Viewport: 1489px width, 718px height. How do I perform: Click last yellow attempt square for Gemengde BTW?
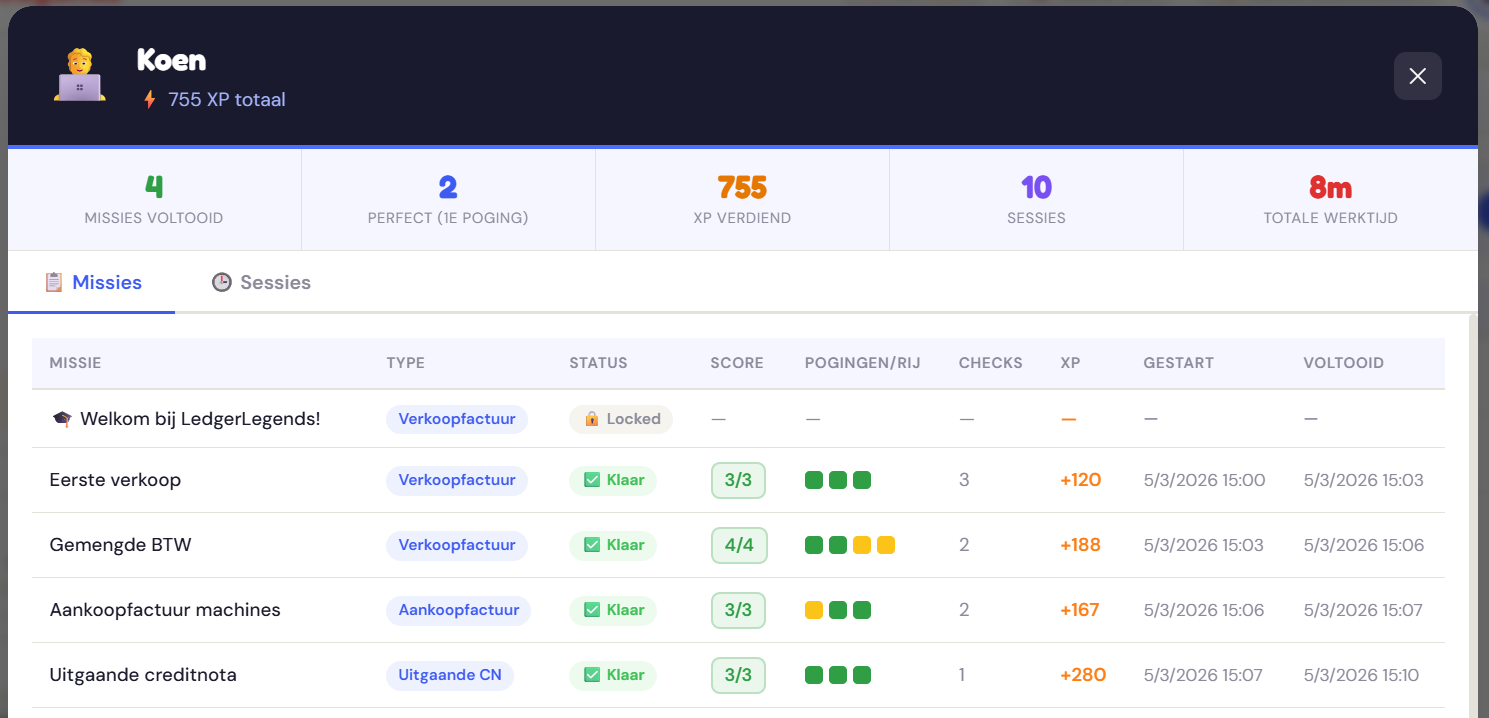coord(886,545)
